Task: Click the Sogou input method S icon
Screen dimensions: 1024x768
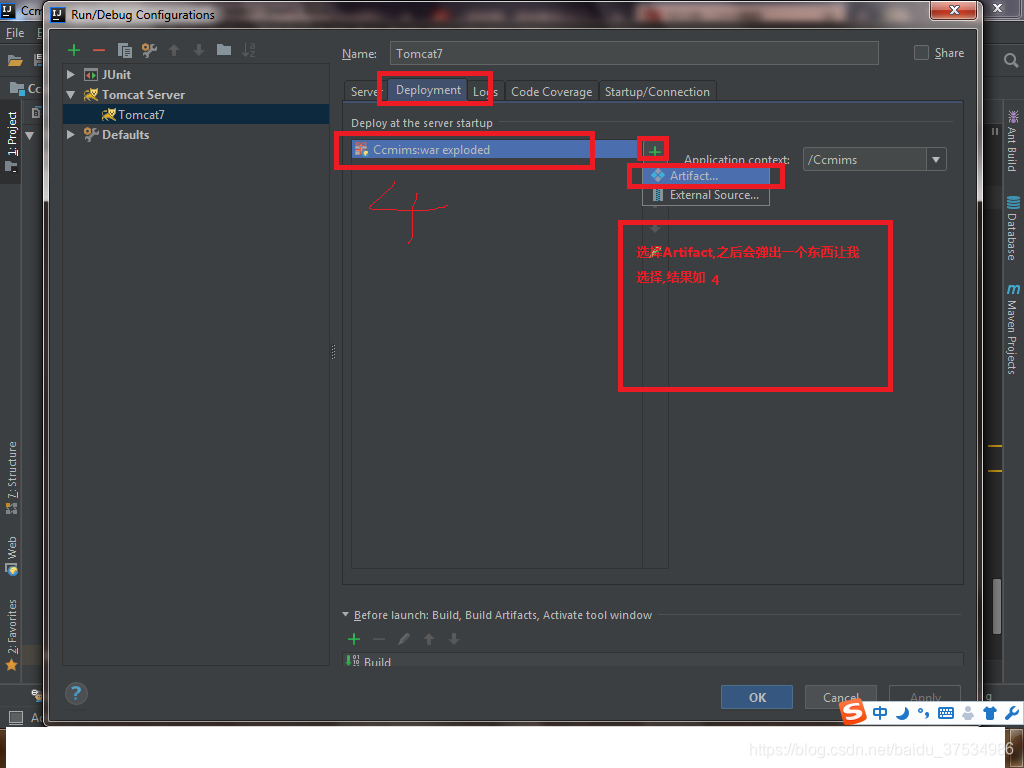Action: click(853, 712)
